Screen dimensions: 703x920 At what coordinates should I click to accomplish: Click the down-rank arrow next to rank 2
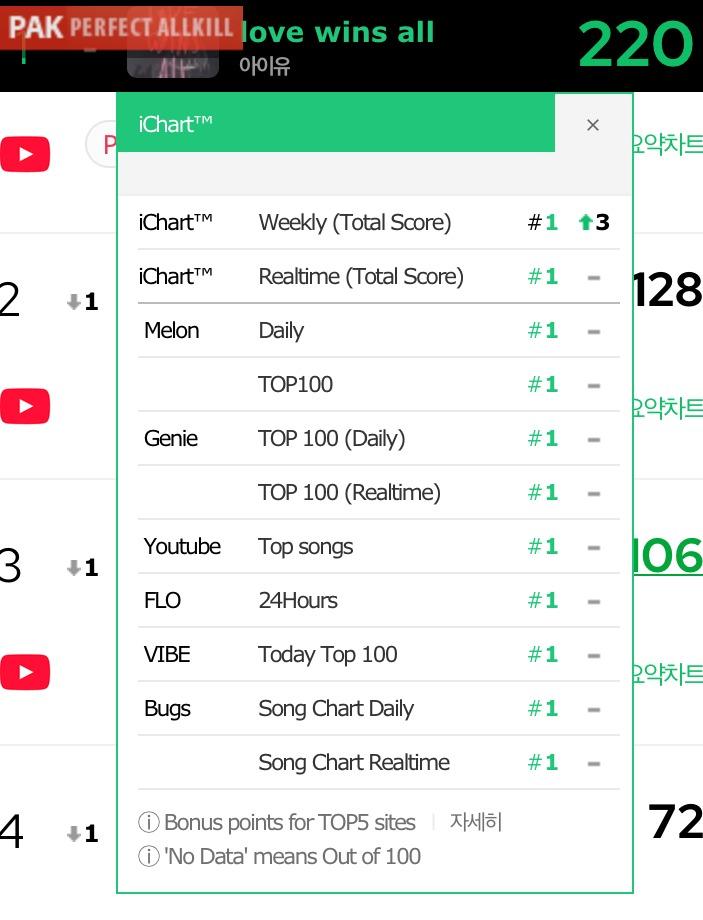point(73,302)
